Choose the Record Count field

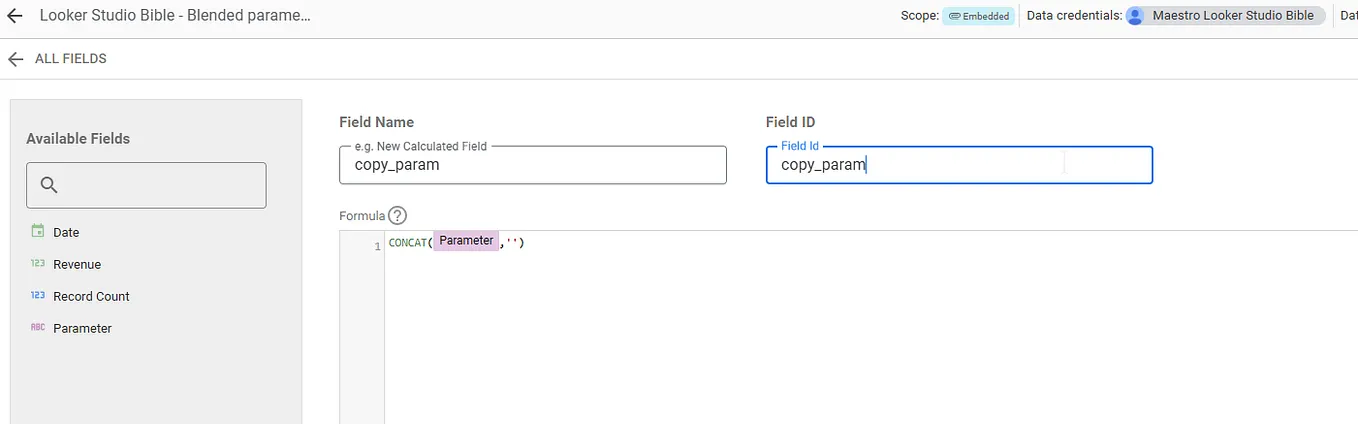[91, 296]
